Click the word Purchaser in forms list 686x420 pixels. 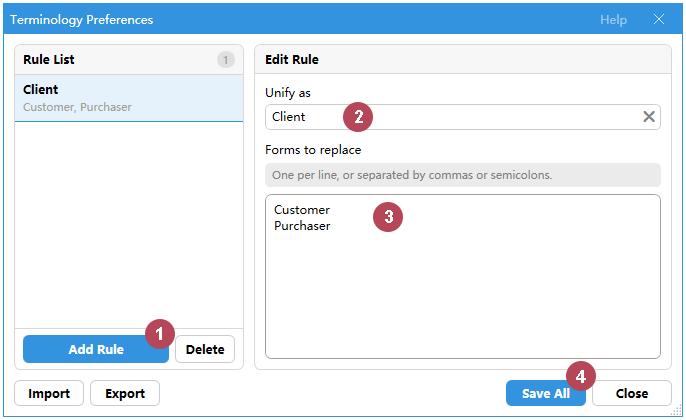(302, 226)
